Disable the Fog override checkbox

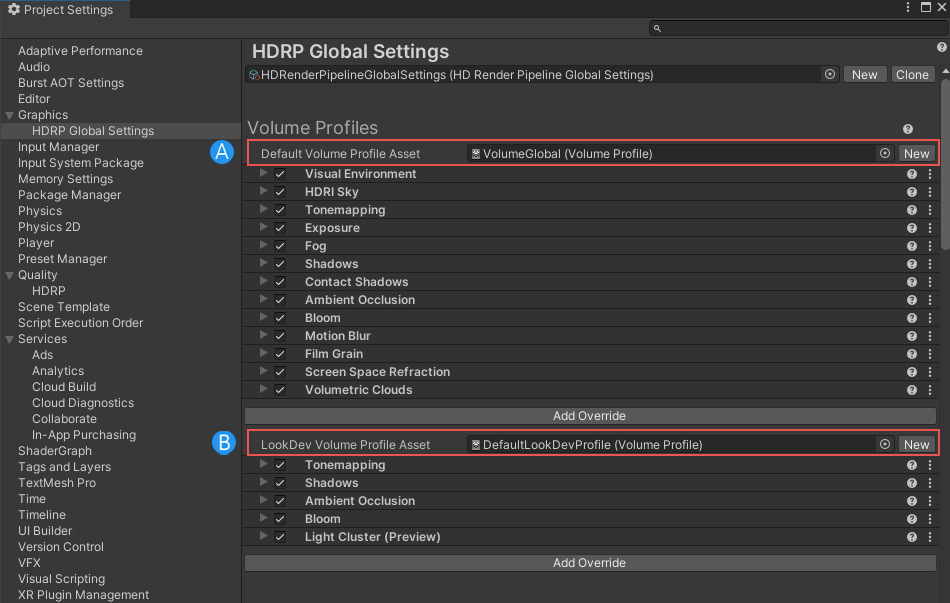pos(280,246)
